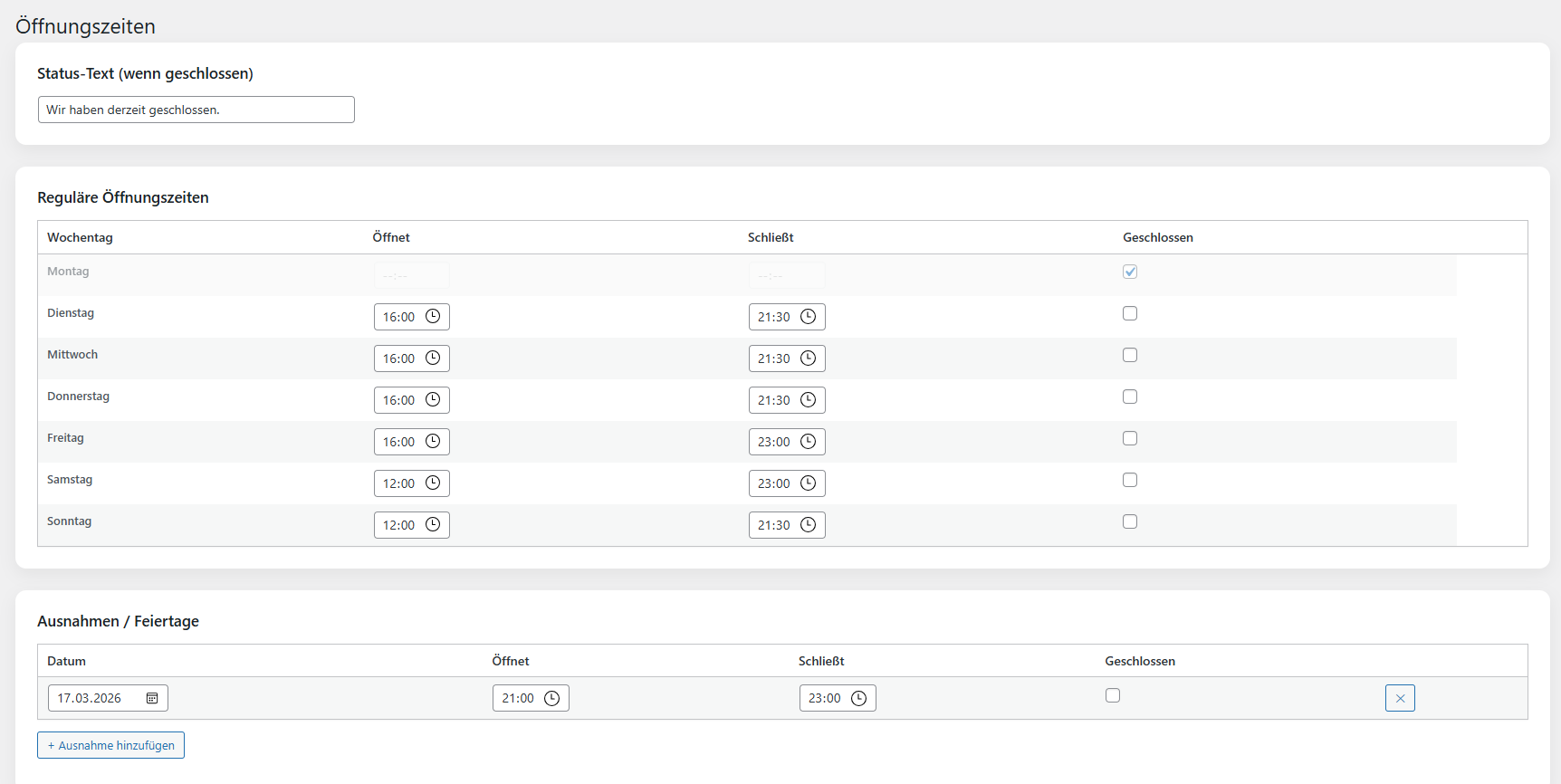Click clock icon in Mittwoch closing time

click(x=808, y=359)
